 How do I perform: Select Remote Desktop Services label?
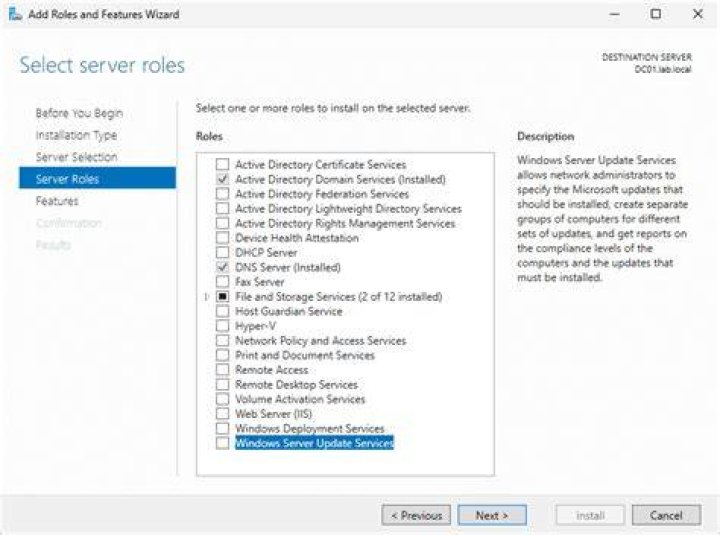tap(297, 384)
